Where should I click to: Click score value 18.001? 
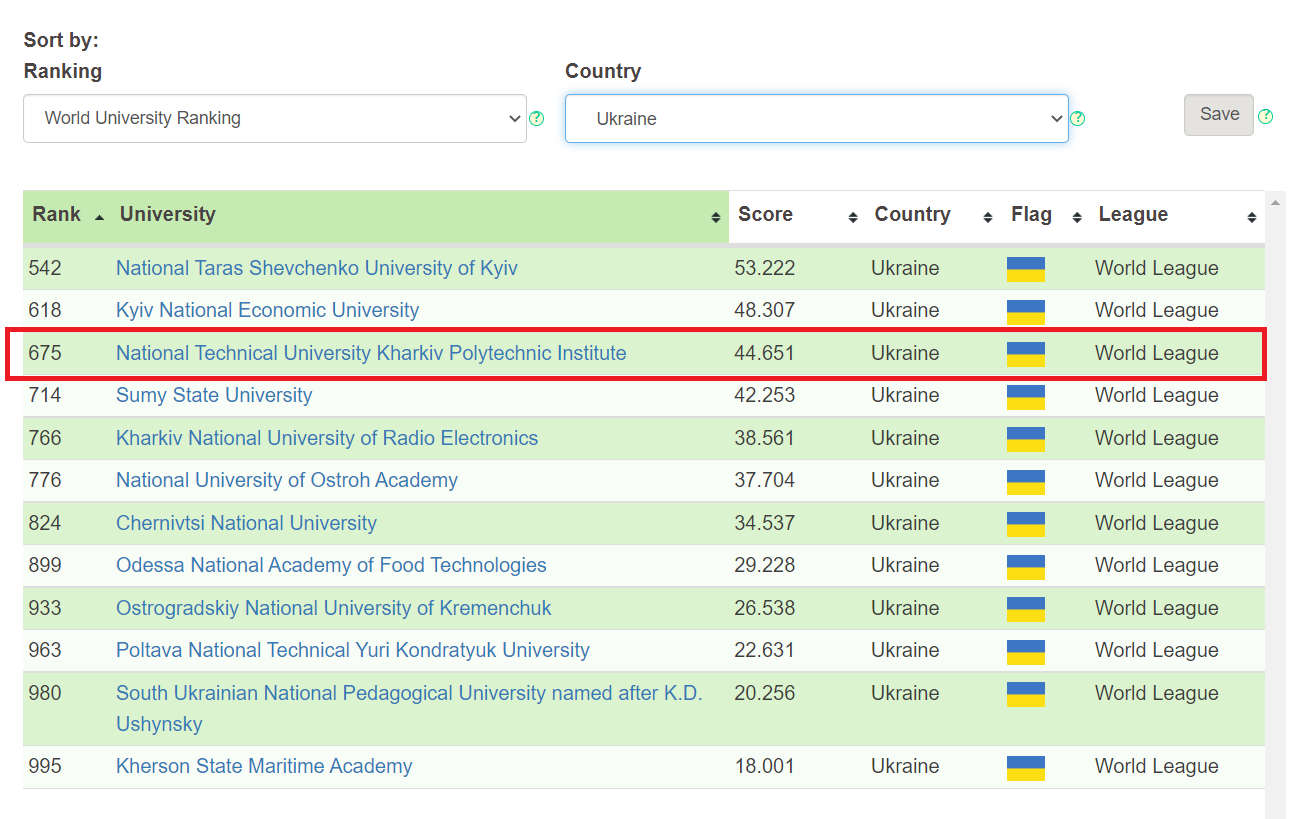pos(764,766)
